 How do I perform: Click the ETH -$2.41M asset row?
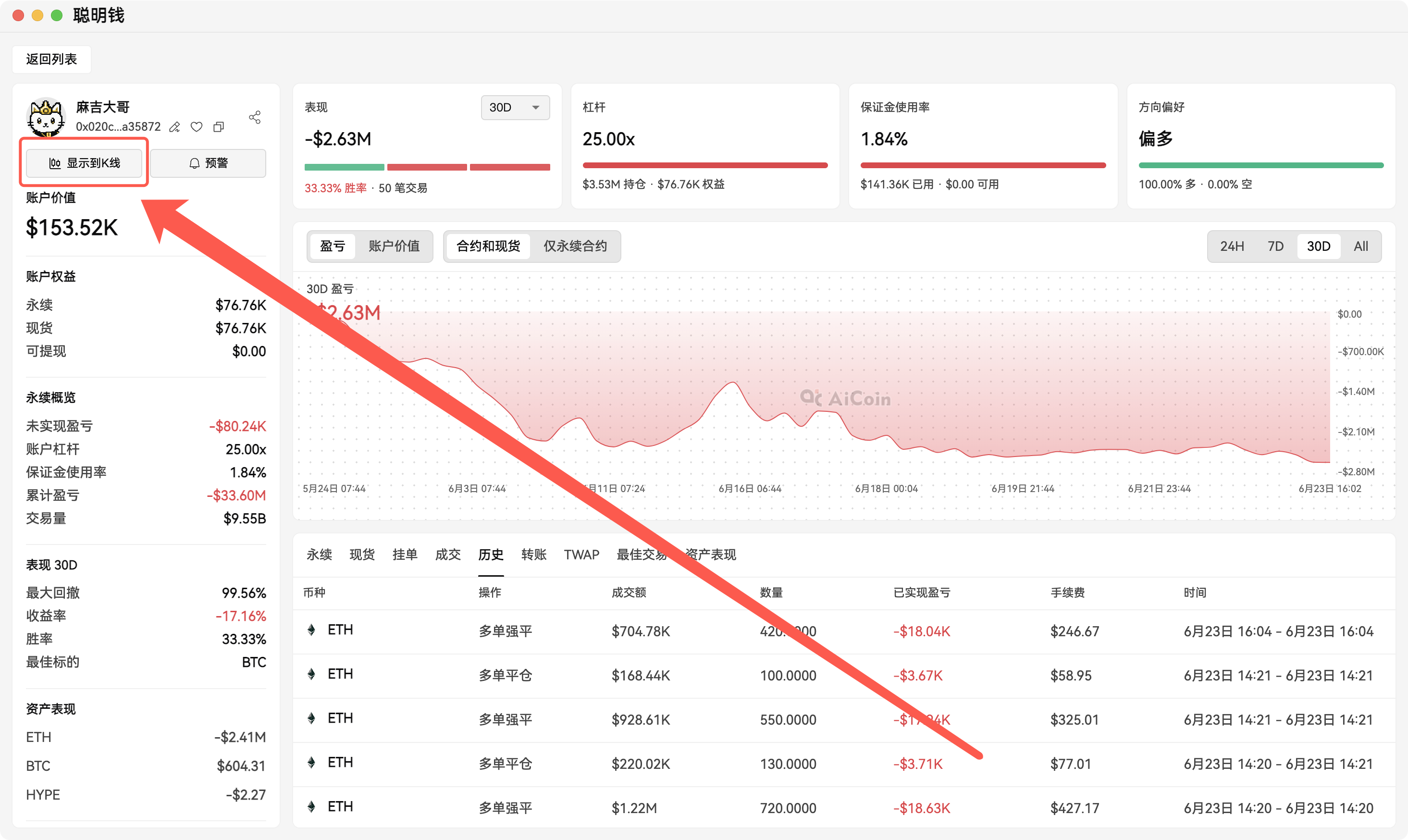click(x=146, y=737)
